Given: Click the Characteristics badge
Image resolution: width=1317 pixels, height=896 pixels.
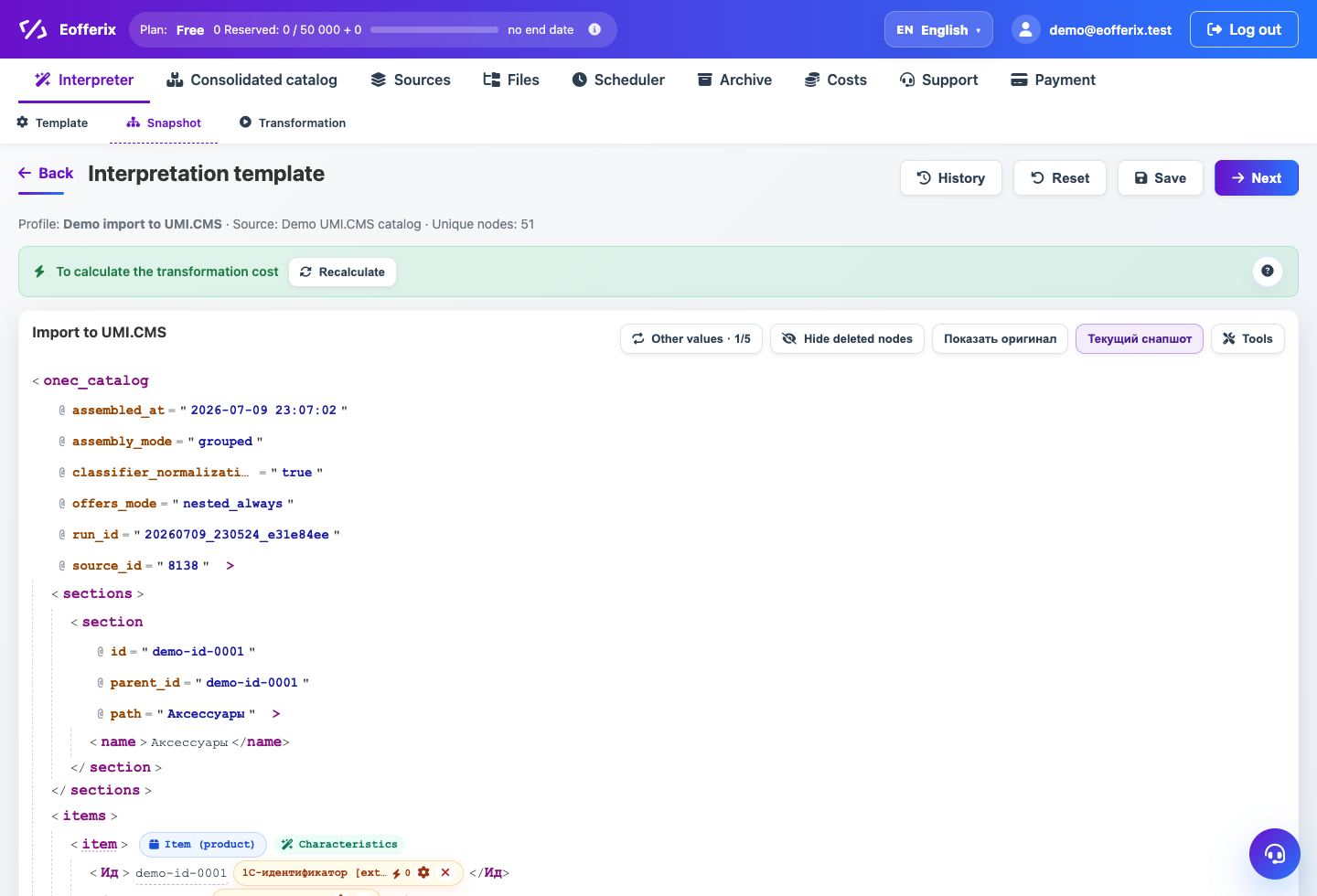Looking at the screenshot, I should [339, 845].
